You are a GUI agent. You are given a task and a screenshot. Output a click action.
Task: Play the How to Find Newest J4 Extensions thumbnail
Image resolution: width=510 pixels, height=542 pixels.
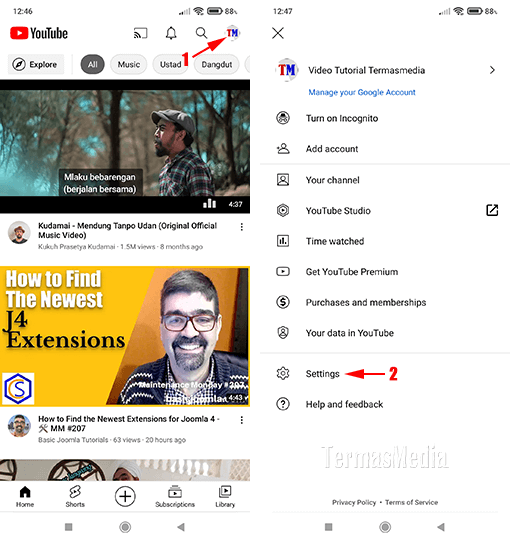coord(125,336)
